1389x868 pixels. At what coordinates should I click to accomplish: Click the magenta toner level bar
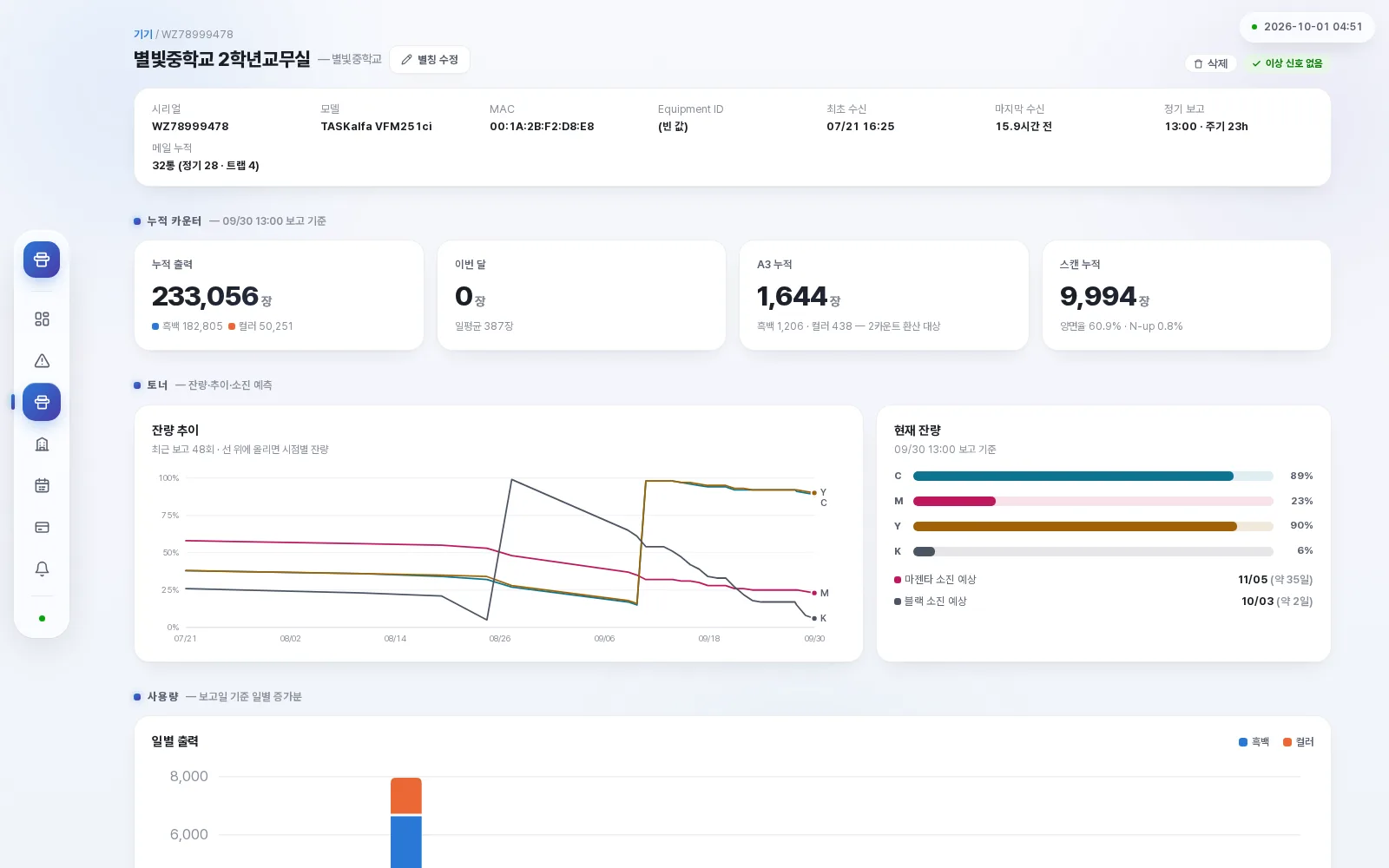[x=1093, y=502]
